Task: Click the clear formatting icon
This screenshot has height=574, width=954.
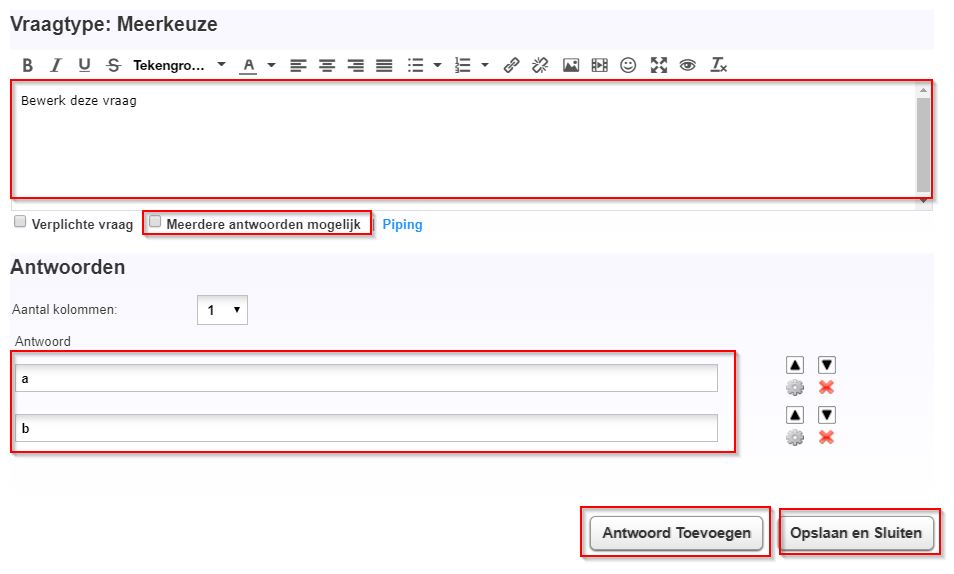Action: (x=718, y=66)
